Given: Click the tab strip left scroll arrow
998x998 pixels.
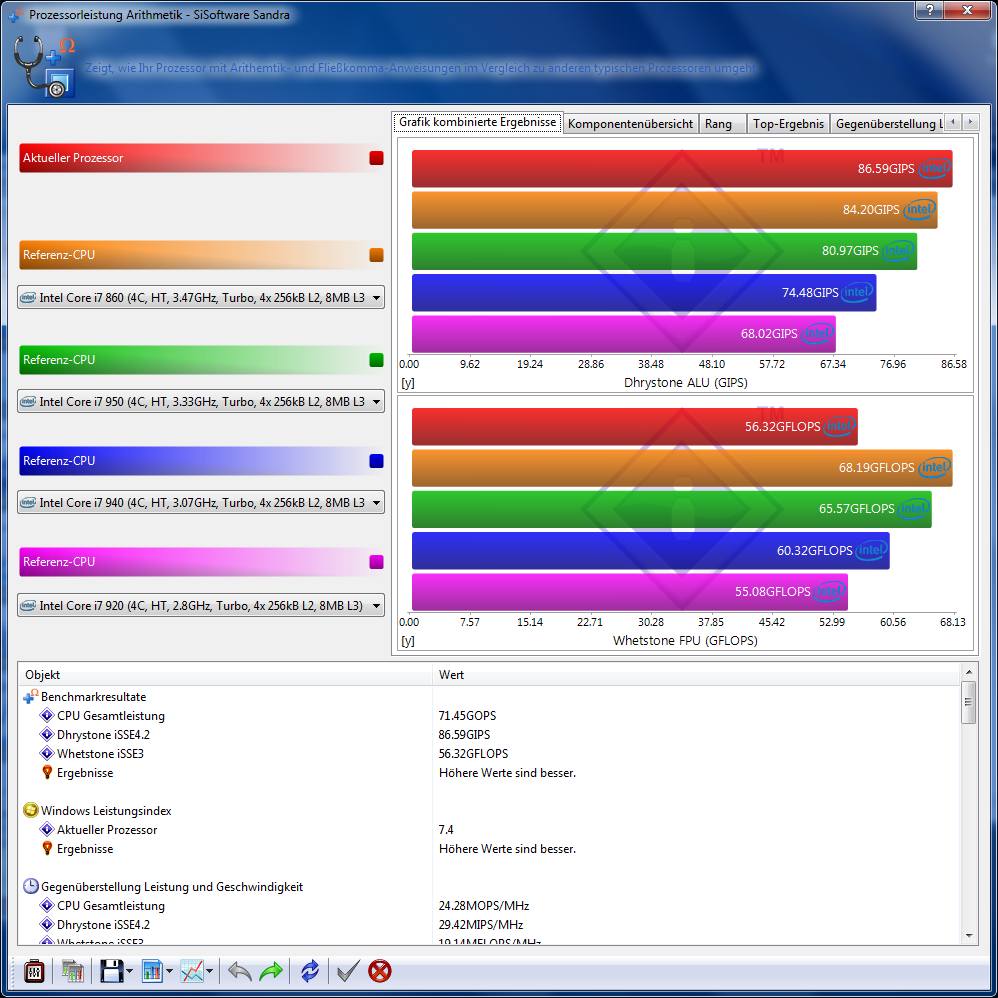Looking at the screenshot, I should tap(953, 122).
